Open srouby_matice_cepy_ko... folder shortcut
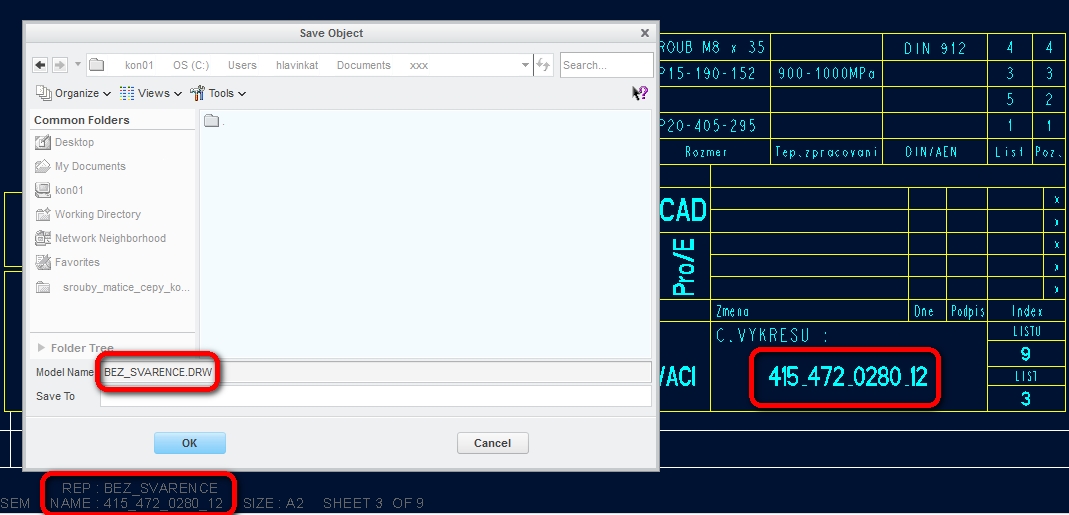The width and height of the screenshot is (1069, 515). click(113, 287)
